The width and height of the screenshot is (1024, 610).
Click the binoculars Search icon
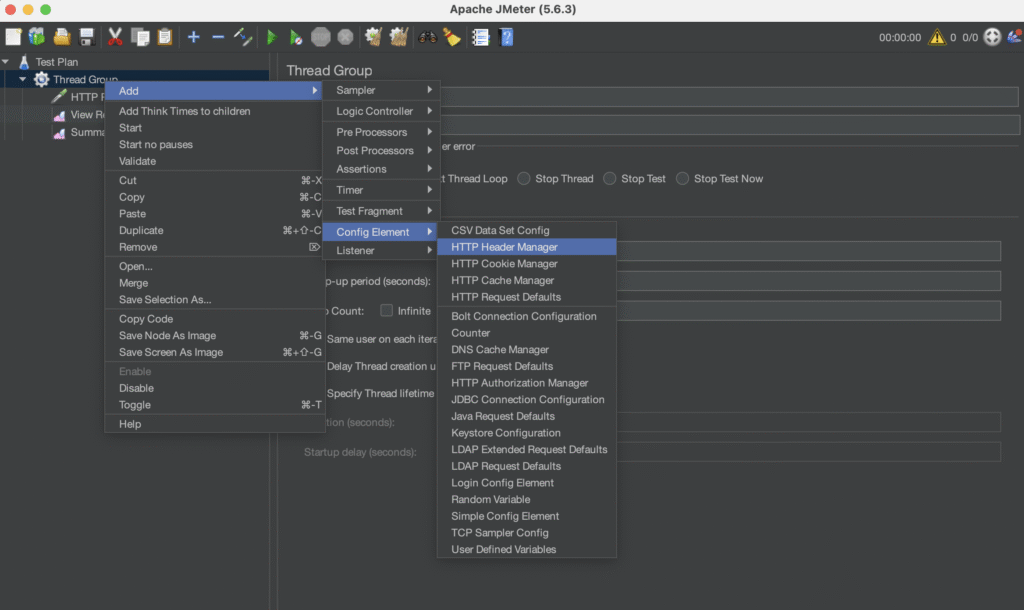click(427, 37)
